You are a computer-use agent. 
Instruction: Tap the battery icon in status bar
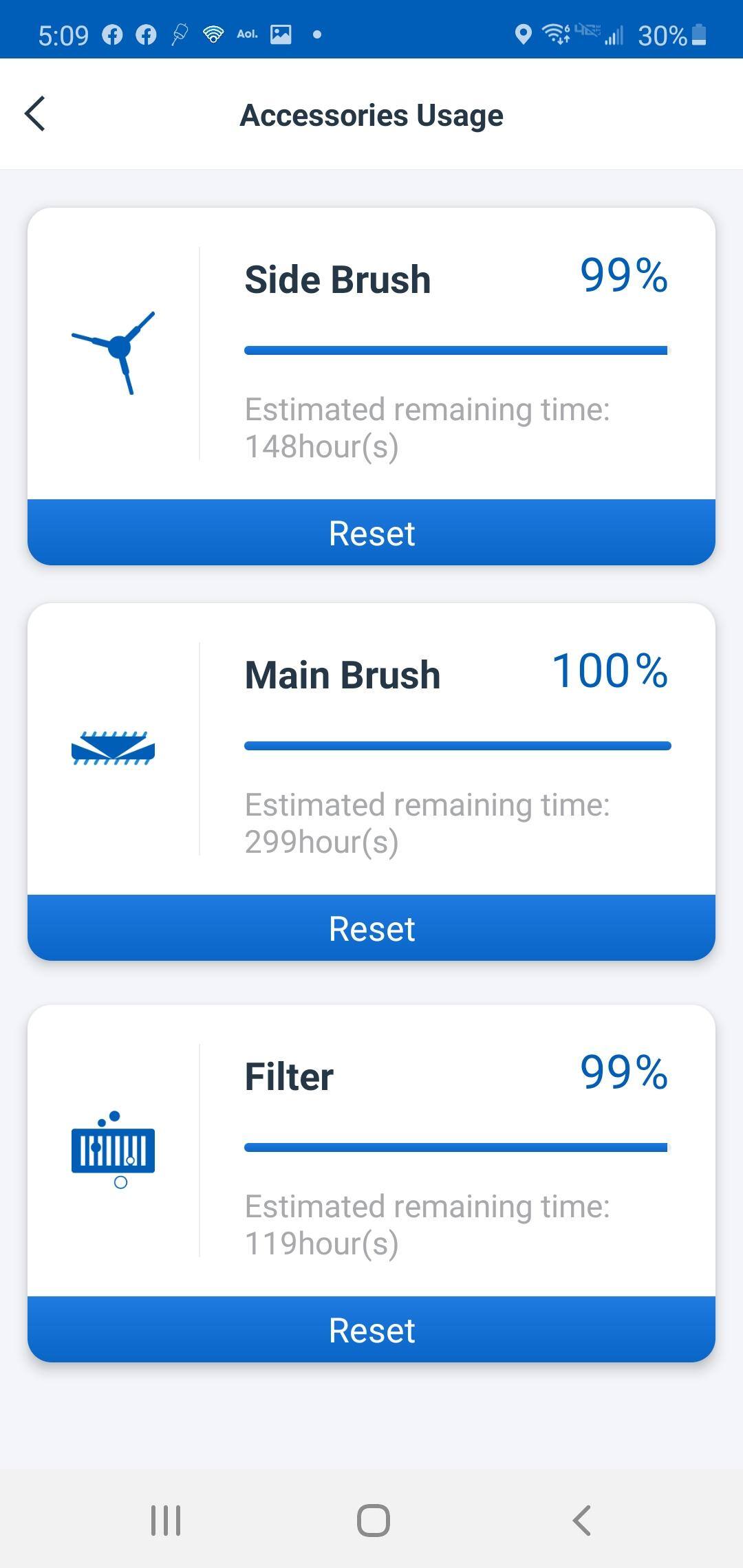tap(699, 34)
